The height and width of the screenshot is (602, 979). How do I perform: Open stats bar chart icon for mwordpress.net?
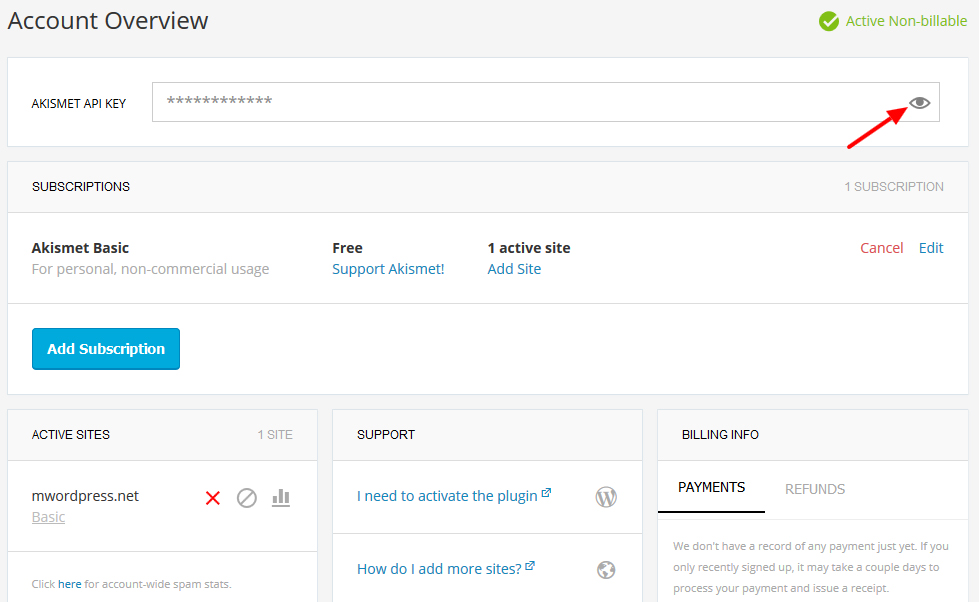281,498
